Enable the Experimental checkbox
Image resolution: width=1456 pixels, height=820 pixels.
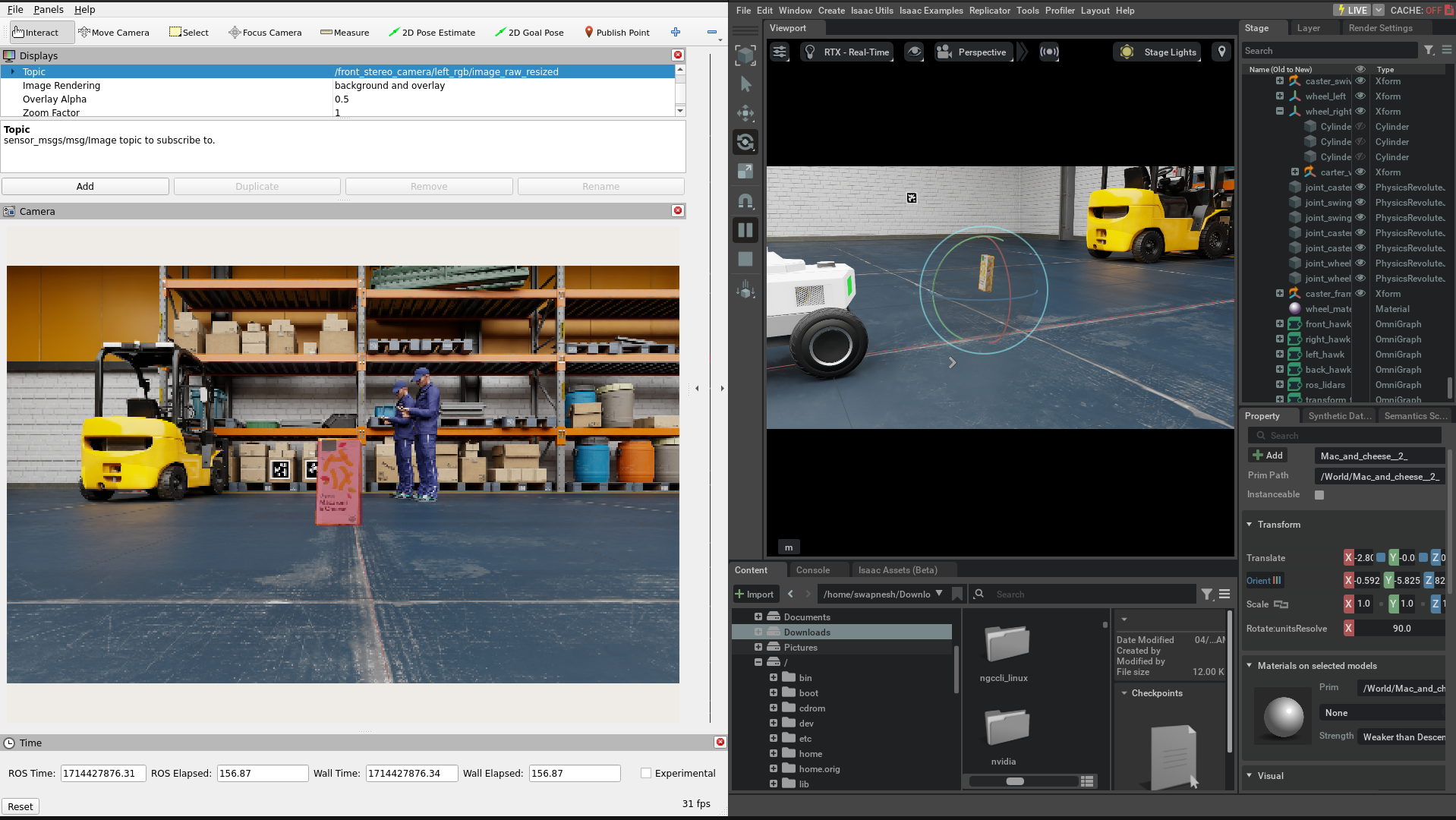[646, 773]
